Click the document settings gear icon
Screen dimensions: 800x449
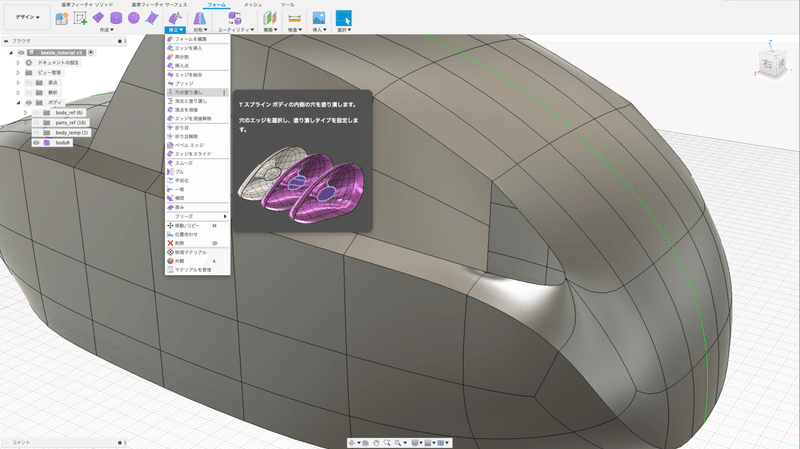[x=29, y=62]
